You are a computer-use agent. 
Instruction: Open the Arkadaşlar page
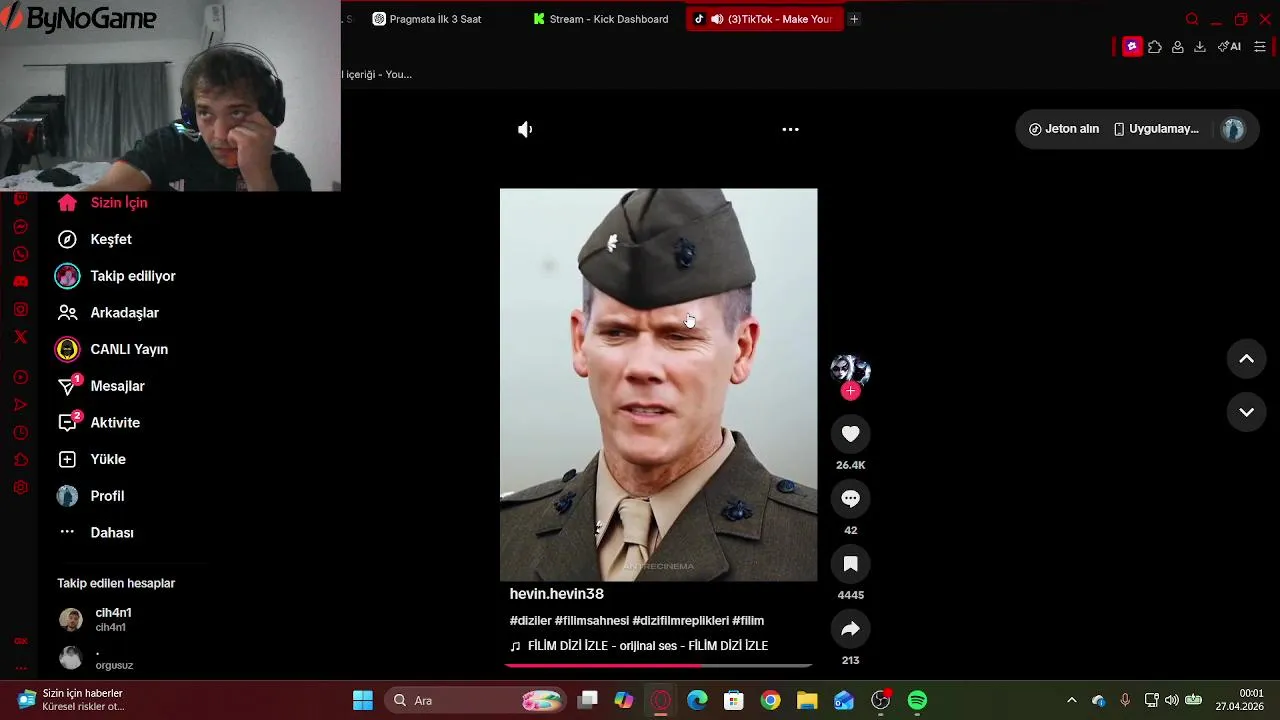(x=107, y=313)
